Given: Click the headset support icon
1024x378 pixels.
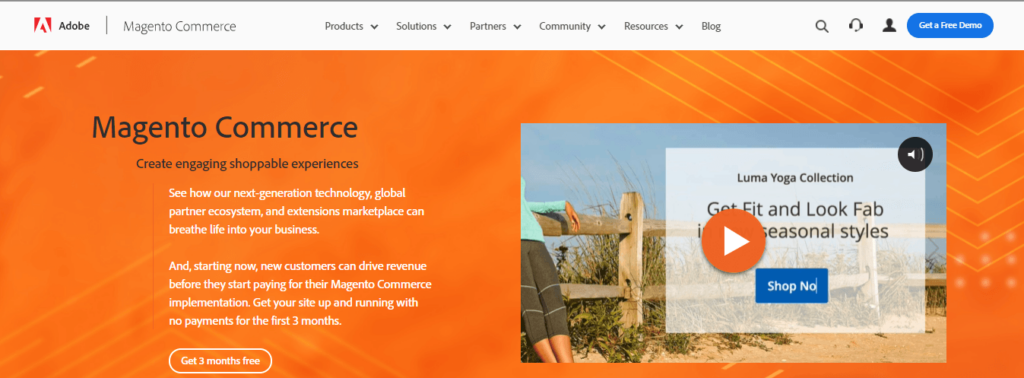Looking at the screenshot, I should tap(856, 25).
